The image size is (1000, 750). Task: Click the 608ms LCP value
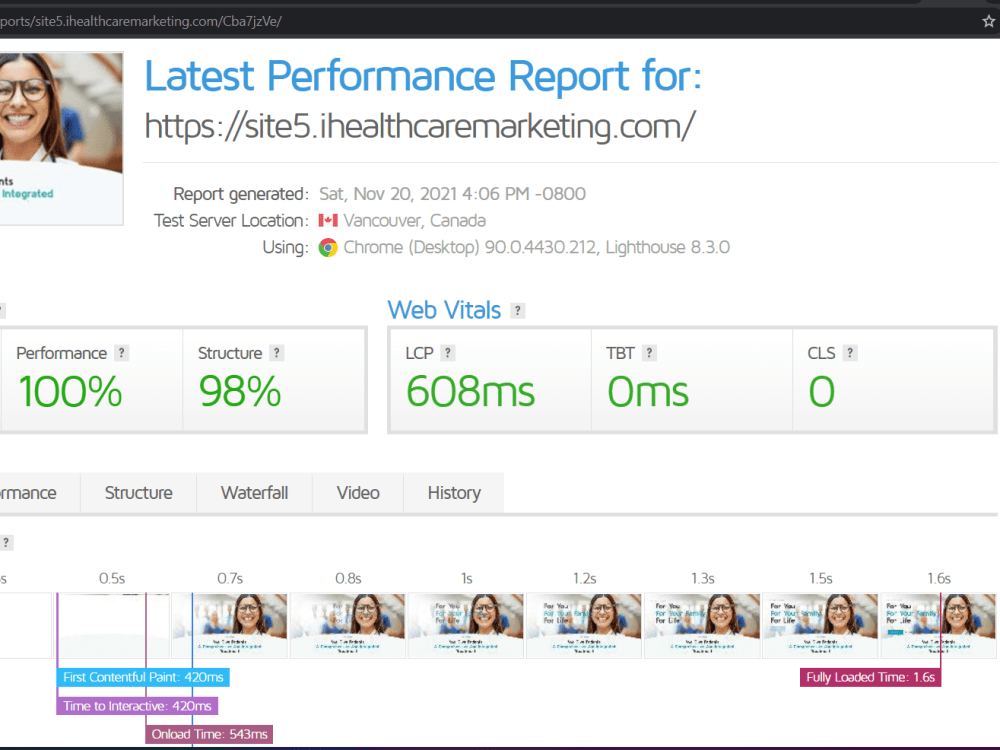click(471, 392)
